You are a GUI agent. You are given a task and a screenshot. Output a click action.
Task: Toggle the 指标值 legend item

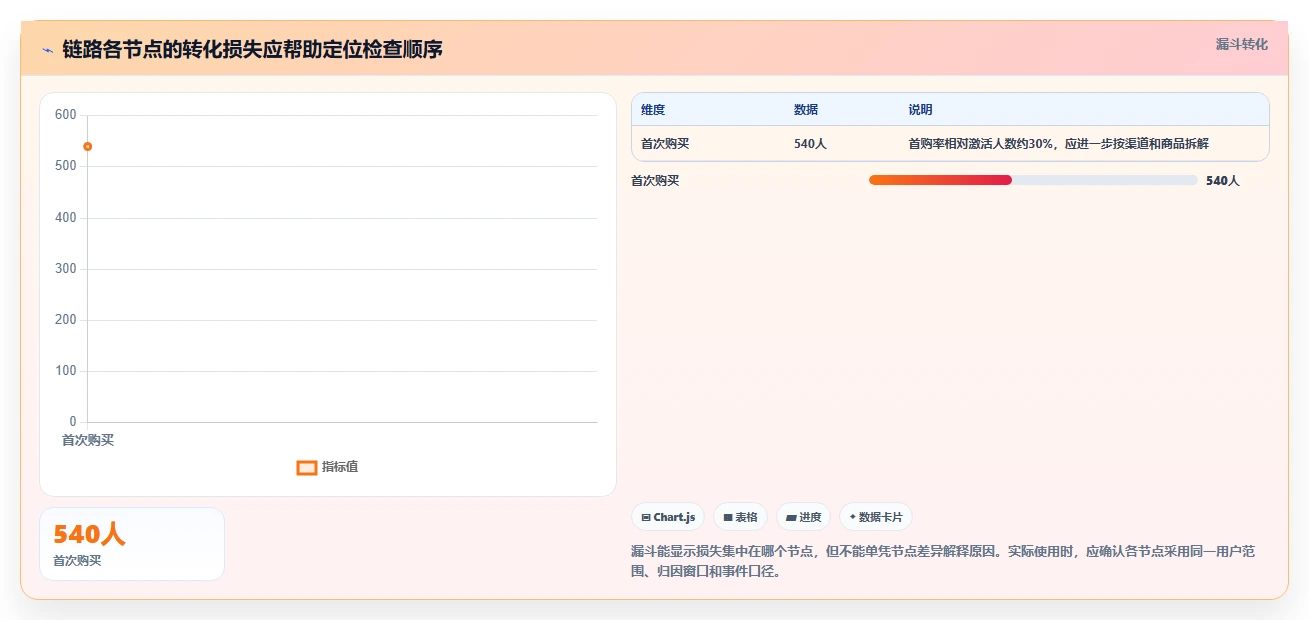point(328,467)
